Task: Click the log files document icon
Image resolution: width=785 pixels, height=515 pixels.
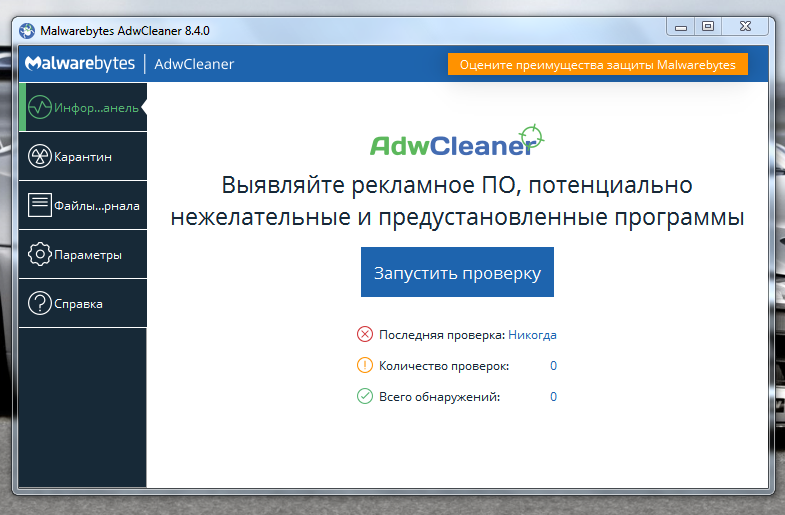Action: click(x=40, y=205)
